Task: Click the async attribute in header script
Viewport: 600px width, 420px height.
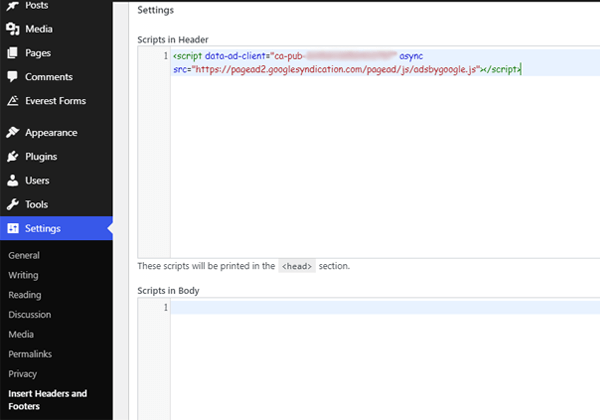Action: pyautogui.click(x=411, y=56)
